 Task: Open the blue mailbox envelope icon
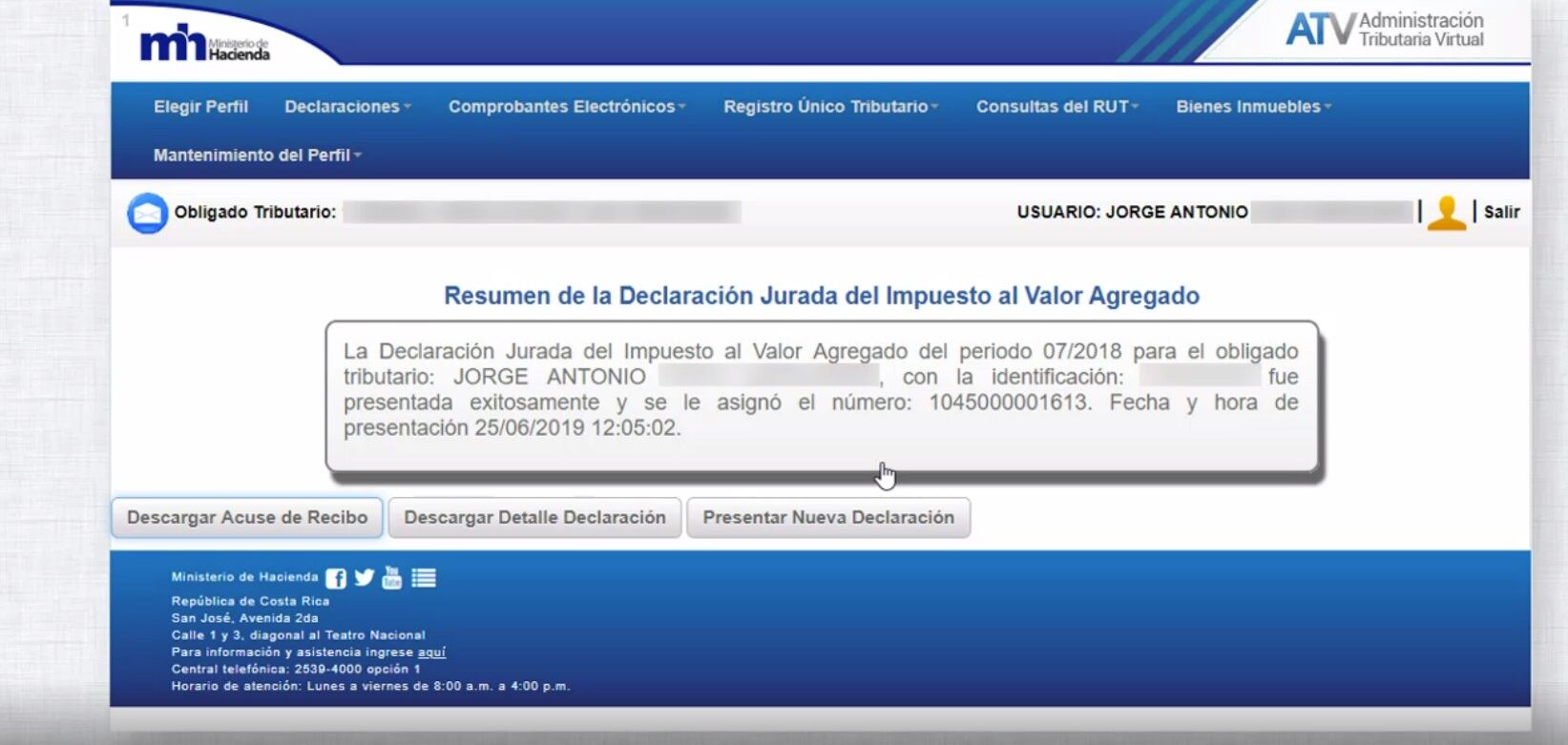[x=147, y=213]
